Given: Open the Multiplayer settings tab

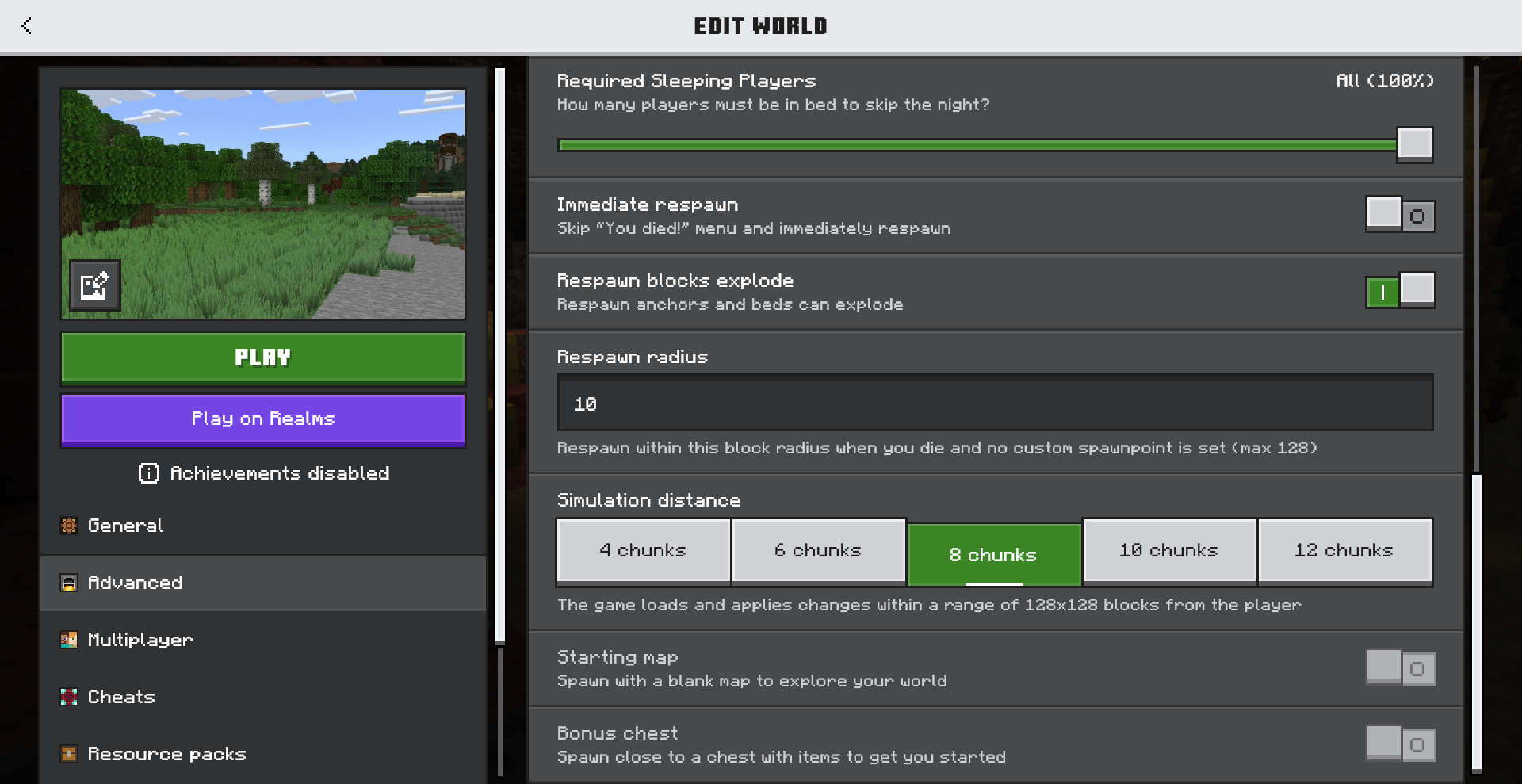Looking at the screenshot, I should pyautogui.click(x=263, y=640).
